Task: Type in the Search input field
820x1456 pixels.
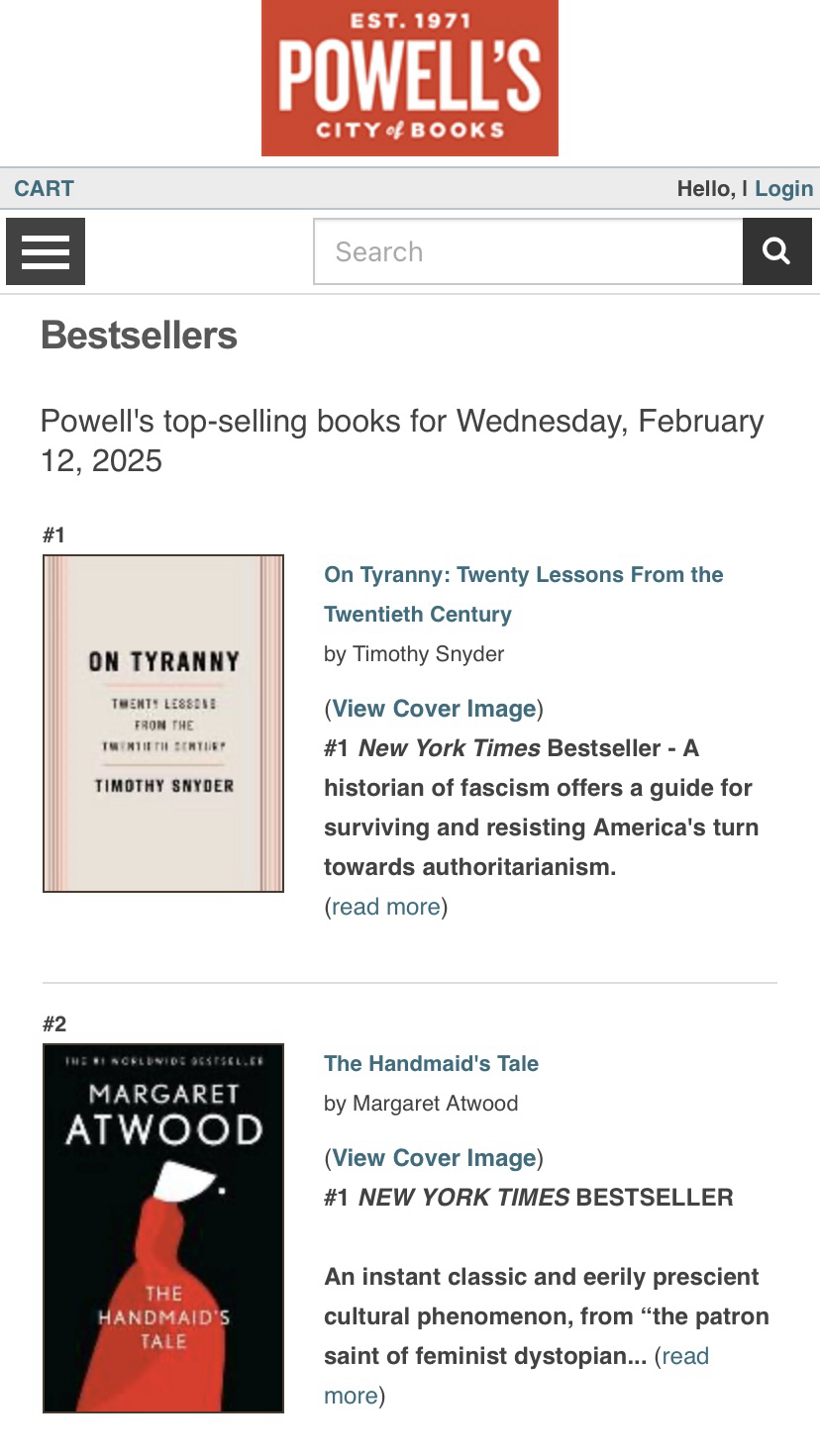Action: 528,251
